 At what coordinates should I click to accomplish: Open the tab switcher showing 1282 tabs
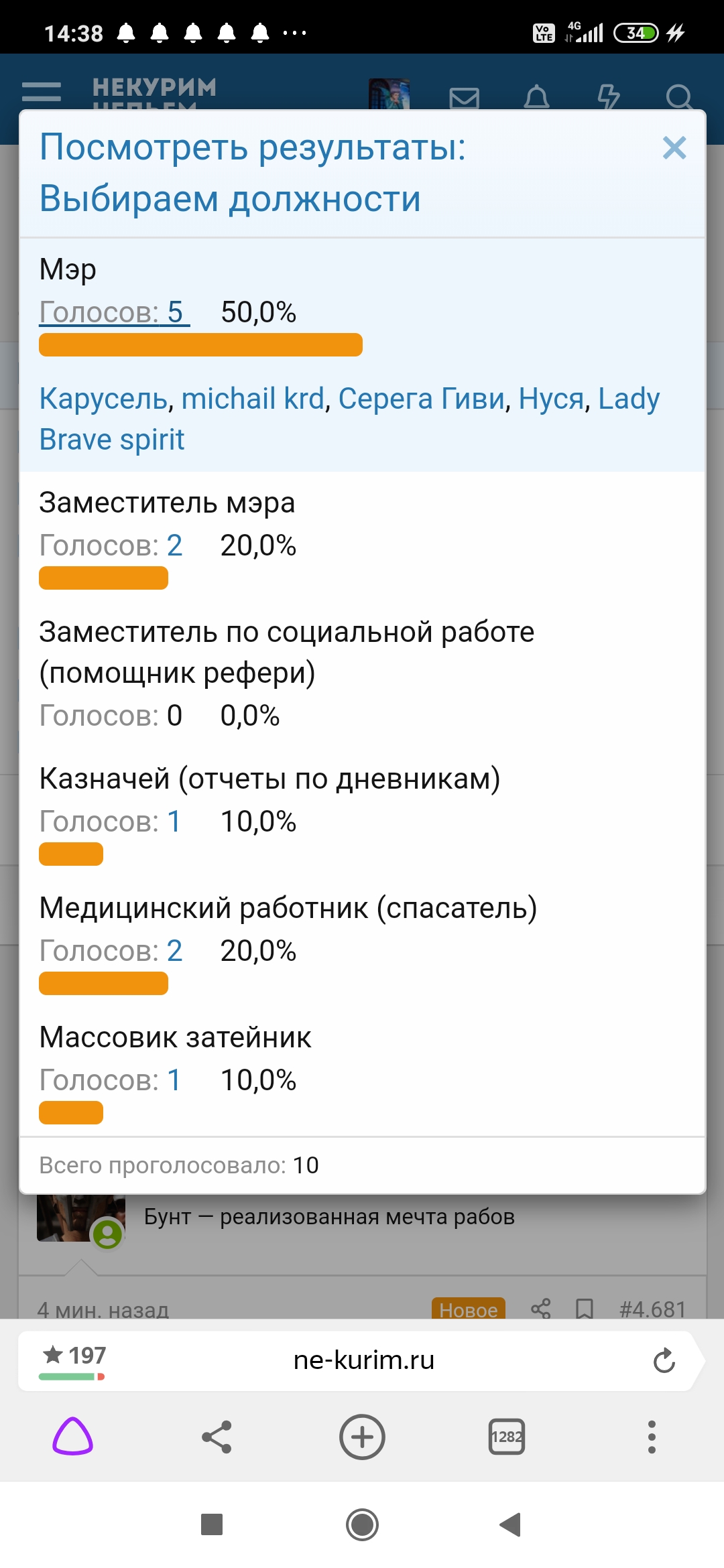click(x=507, y=1436)
